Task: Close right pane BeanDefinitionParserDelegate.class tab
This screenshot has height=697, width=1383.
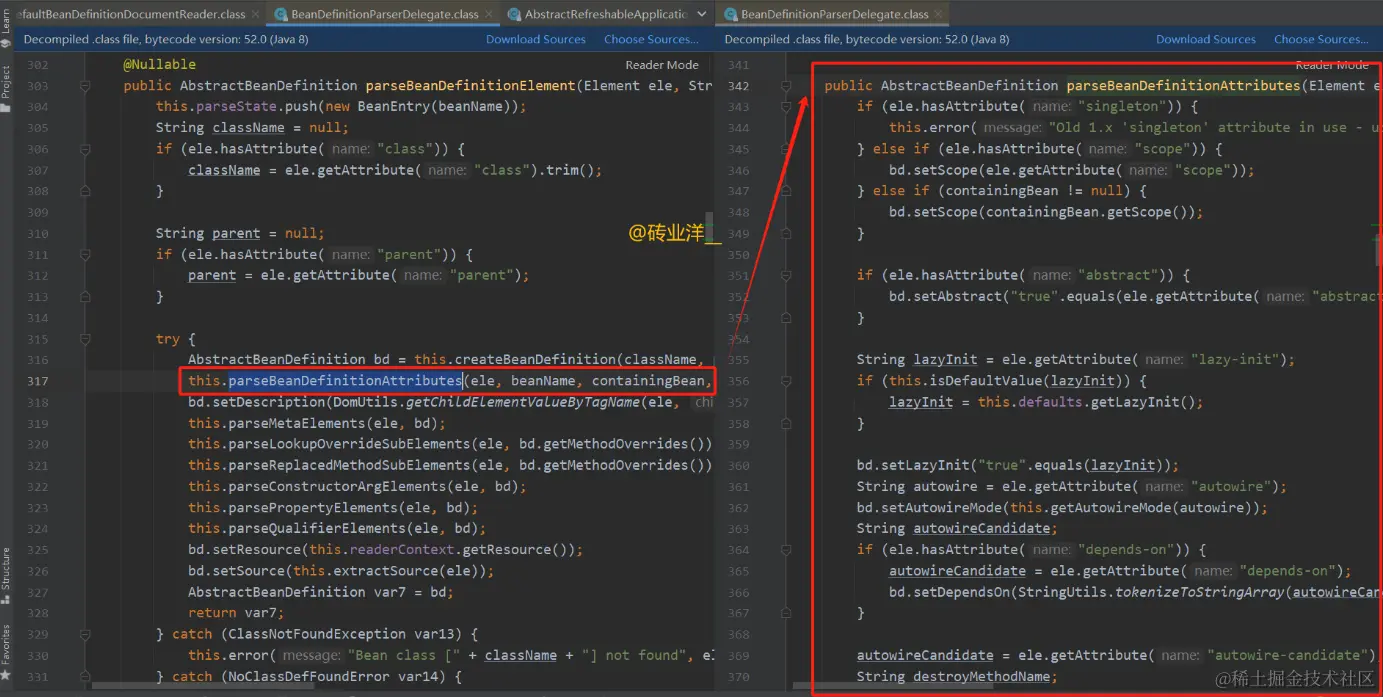Action: point(937,14)
